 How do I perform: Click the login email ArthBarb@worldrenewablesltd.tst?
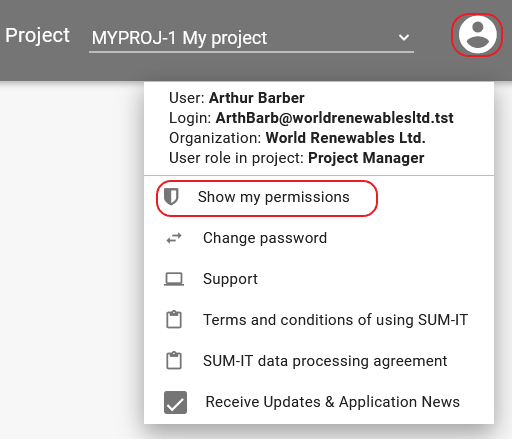point(334,118)
